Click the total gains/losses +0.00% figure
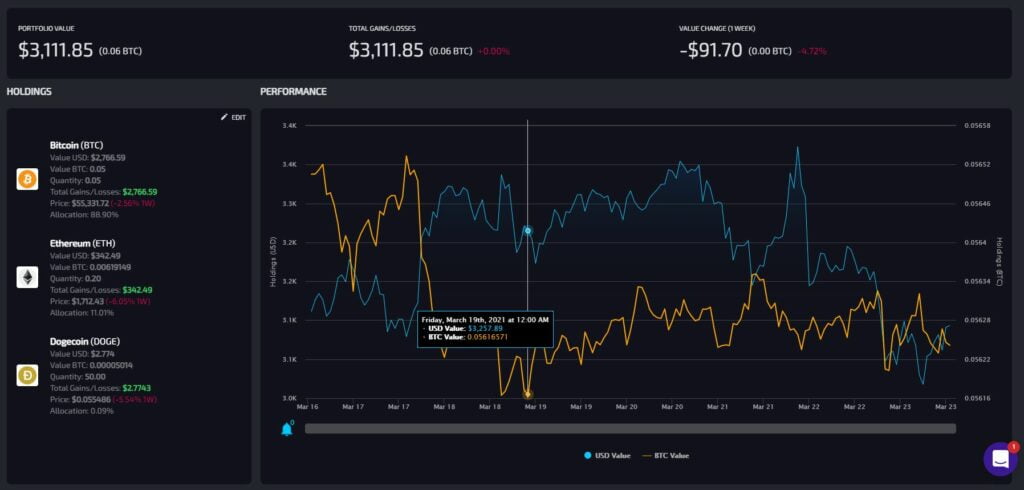 tap(494, 51)
